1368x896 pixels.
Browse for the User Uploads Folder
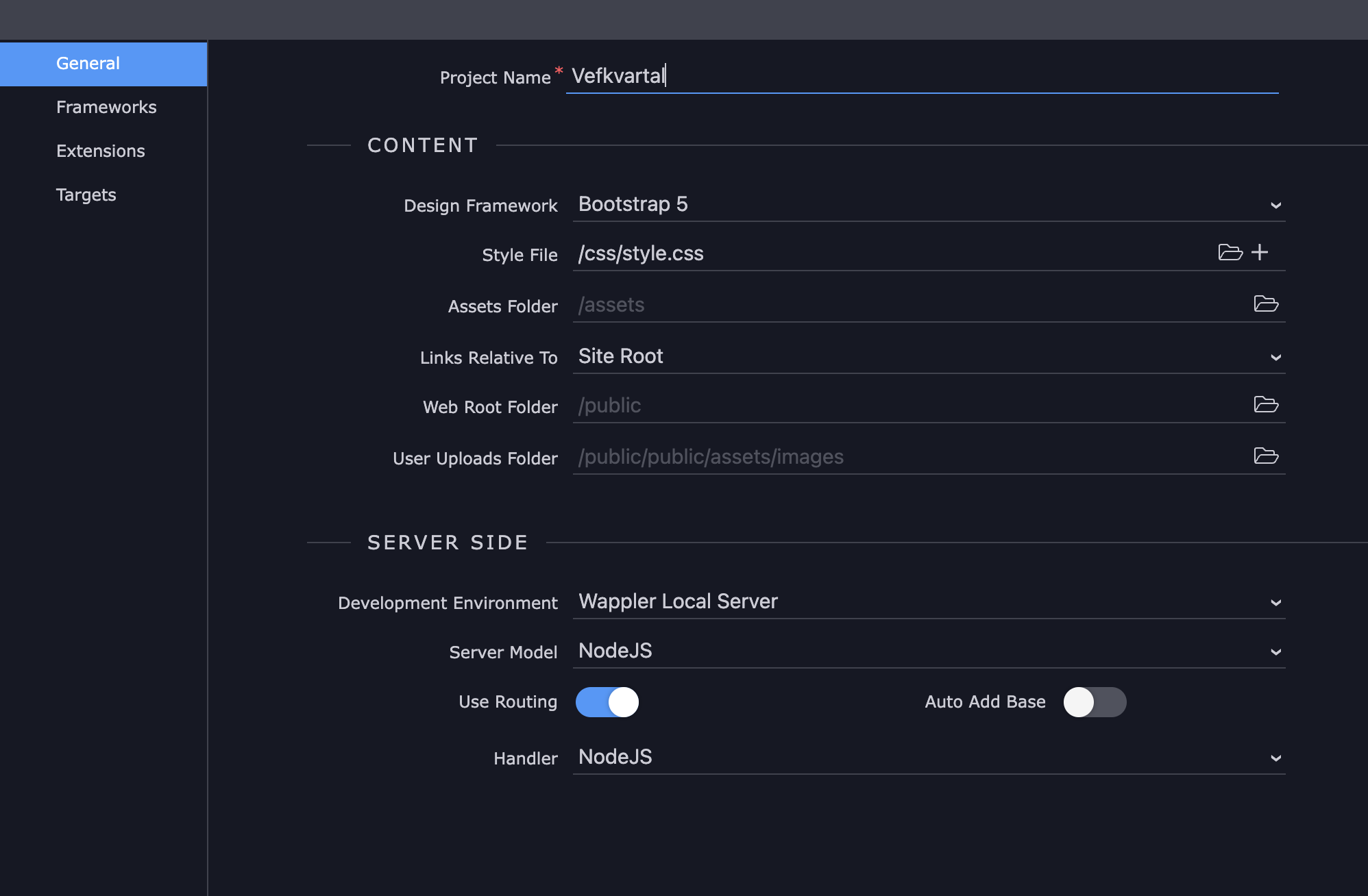[1266, 456]
